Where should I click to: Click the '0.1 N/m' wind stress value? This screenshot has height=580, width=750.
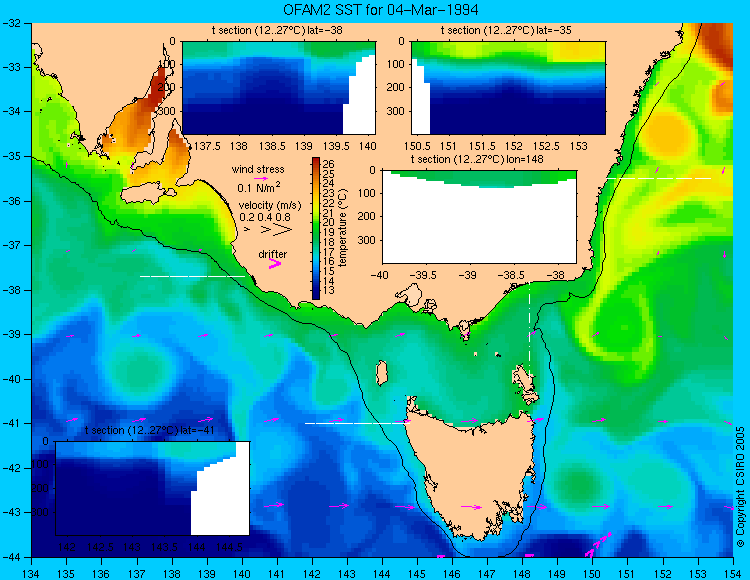click(259, 187)
